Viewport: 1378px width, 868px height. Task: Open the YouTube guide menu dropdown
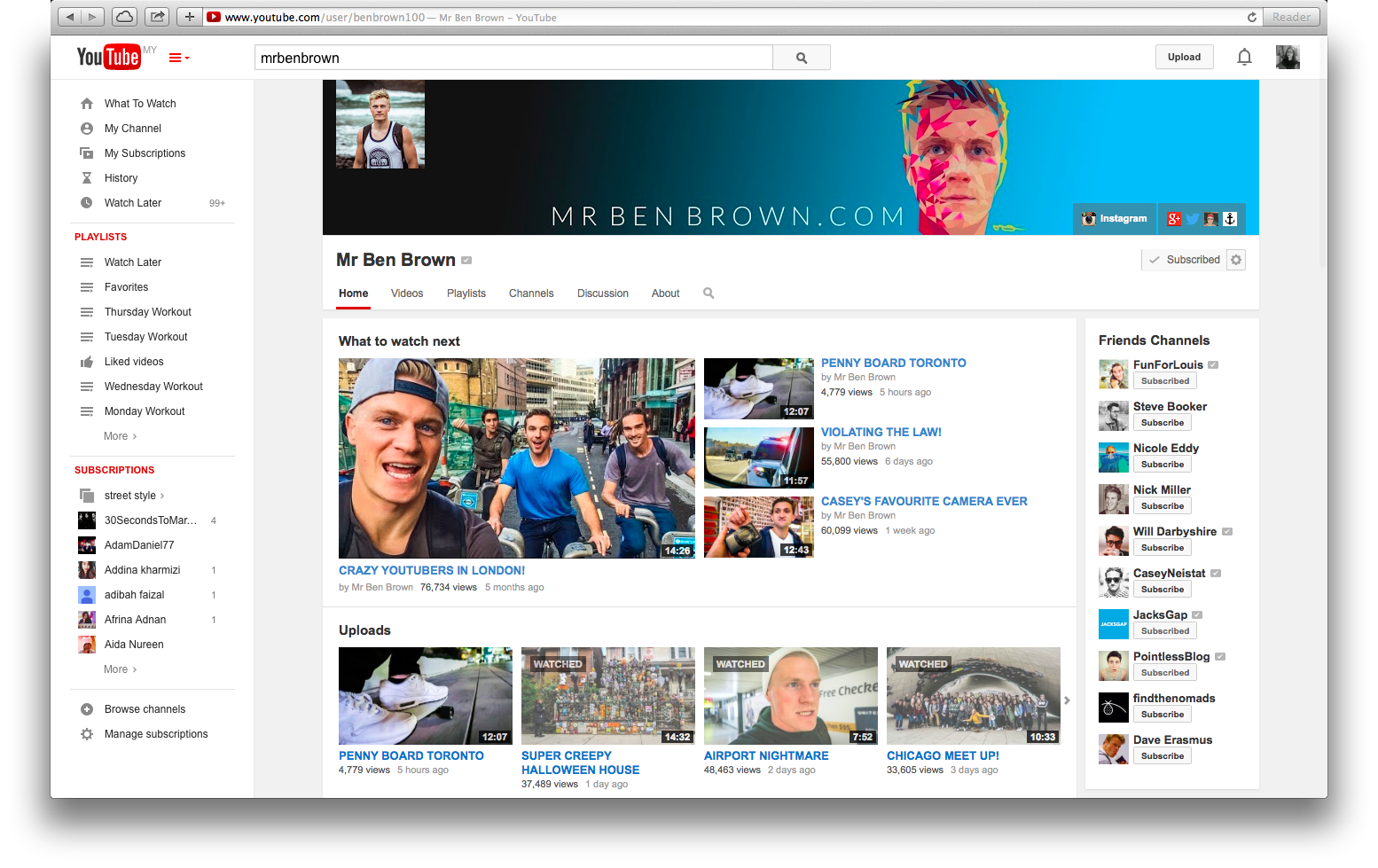click(179, 58)
